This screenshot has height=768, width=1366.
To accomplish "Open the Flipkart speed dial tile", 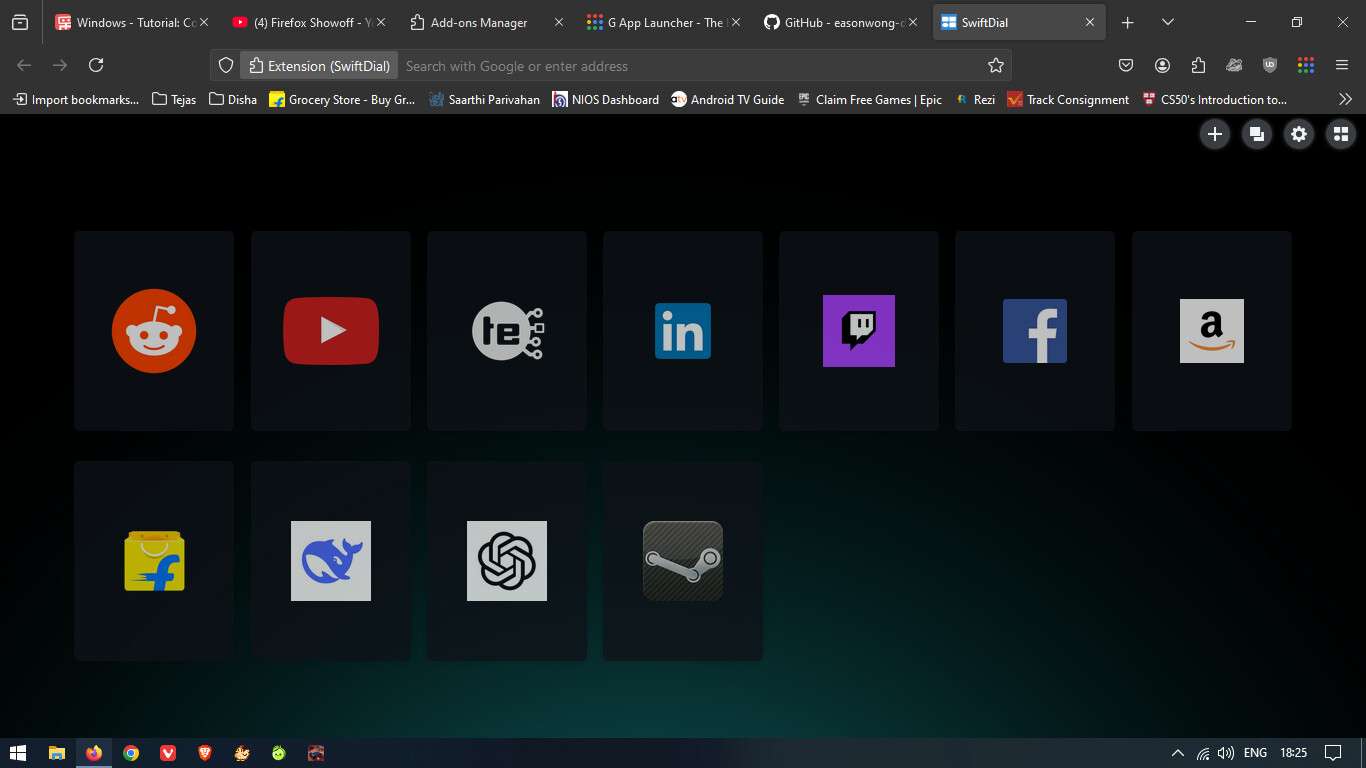I will (154, 561).
